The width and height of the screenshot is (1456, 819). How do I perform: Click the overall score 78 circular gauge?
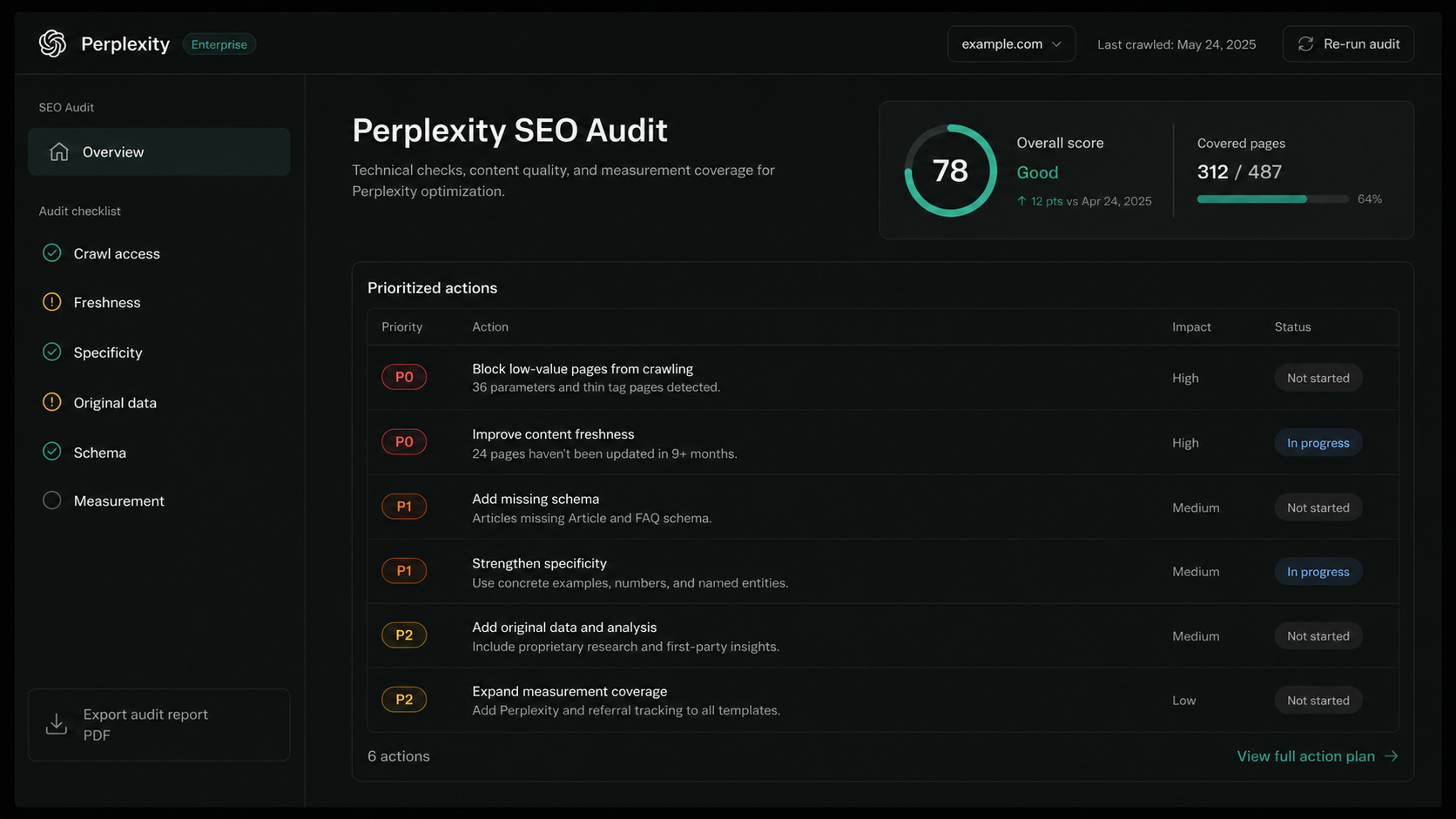pyautogui.click(x=950, y=171)
